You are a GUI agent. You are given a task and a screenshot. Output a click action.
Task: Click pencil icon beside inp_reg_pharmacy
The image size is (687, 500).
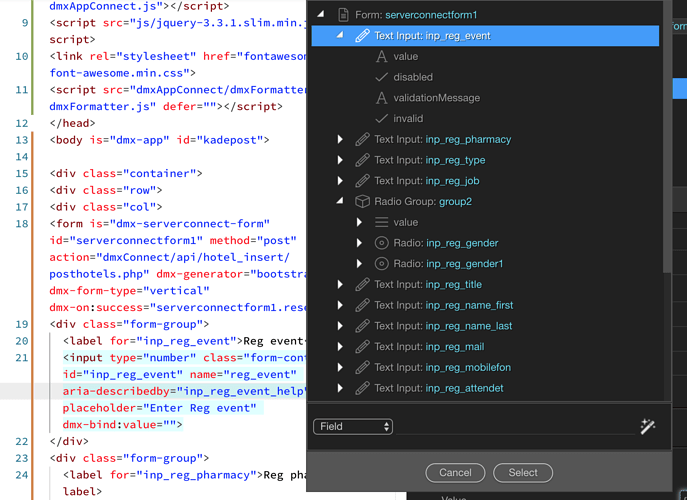click(362, 139)
